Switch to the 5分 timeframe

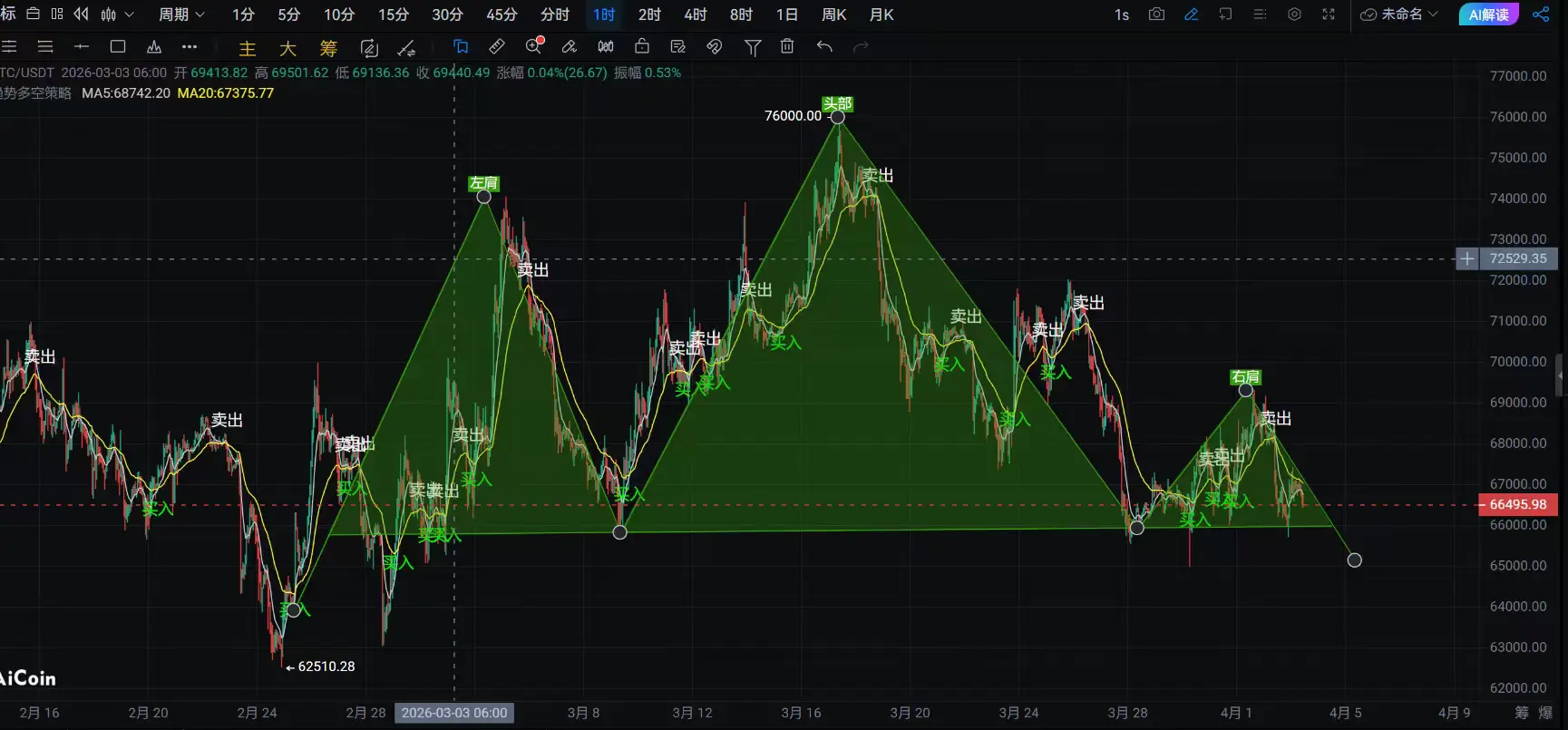click(x=288, y=15)
